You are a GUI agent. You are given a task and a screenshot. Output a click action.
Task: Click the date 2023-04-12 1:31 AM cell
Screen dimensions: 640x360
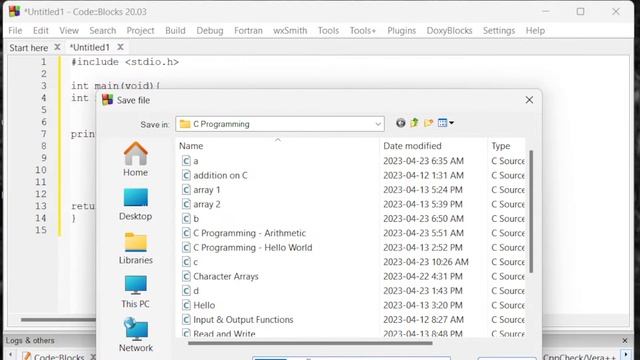tap(423, 176)
